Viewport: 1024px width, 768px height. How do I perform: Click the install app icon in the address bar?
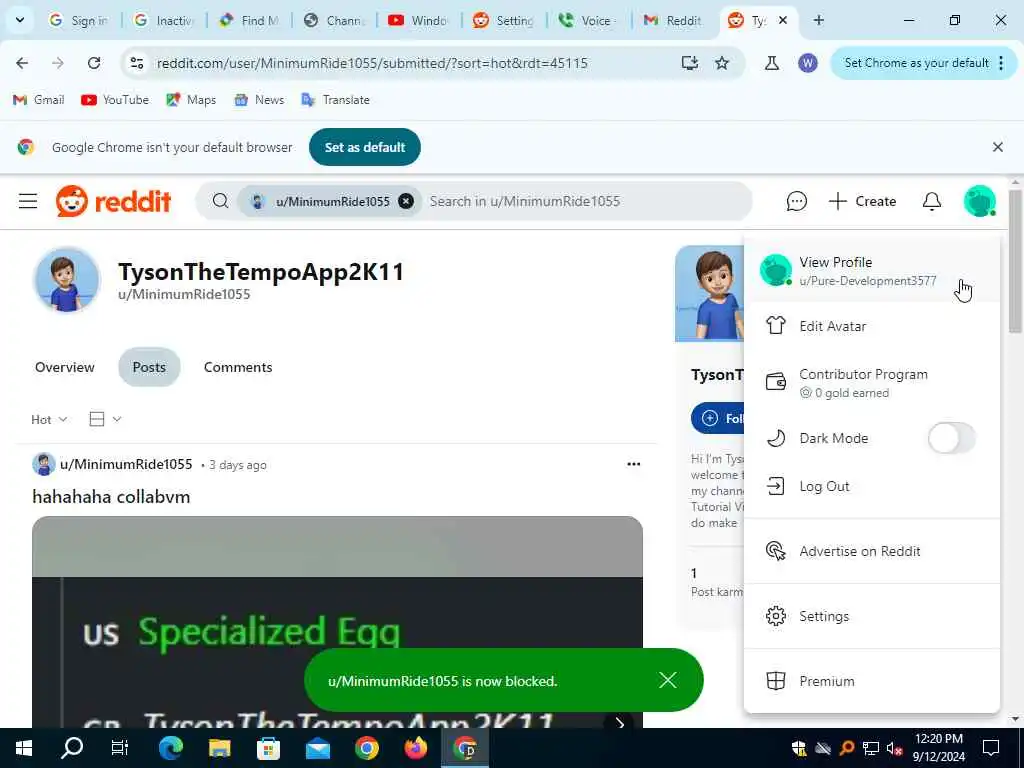tap(690, 63)
